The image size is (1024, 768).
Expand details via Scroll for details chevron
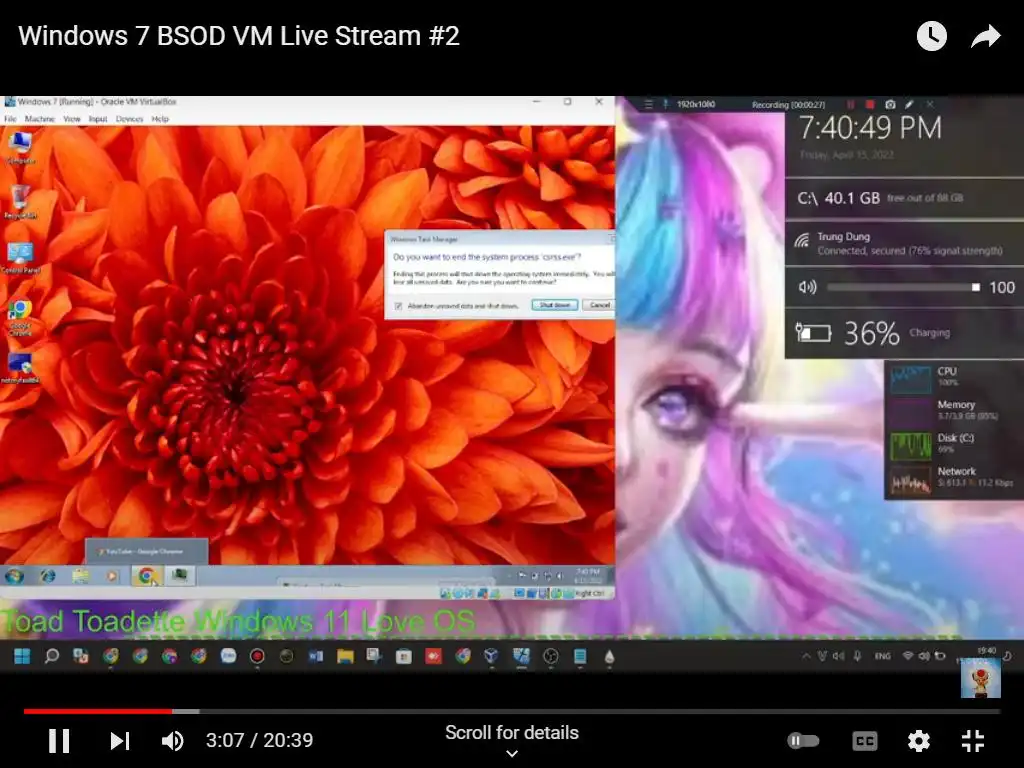click(x=512, y=753)
